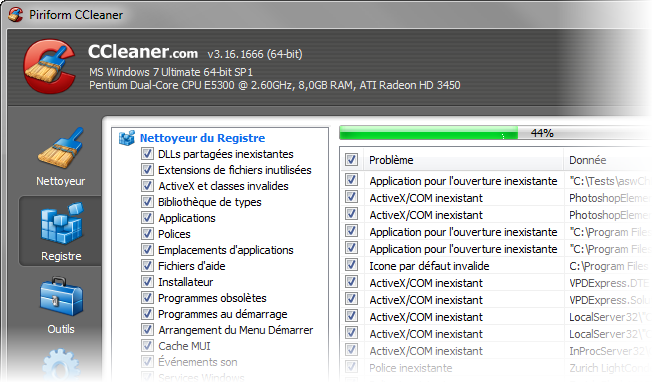Click the "C:\Tests" data cell
This screenshot has width=653, height=383.
tap(608, 181)
